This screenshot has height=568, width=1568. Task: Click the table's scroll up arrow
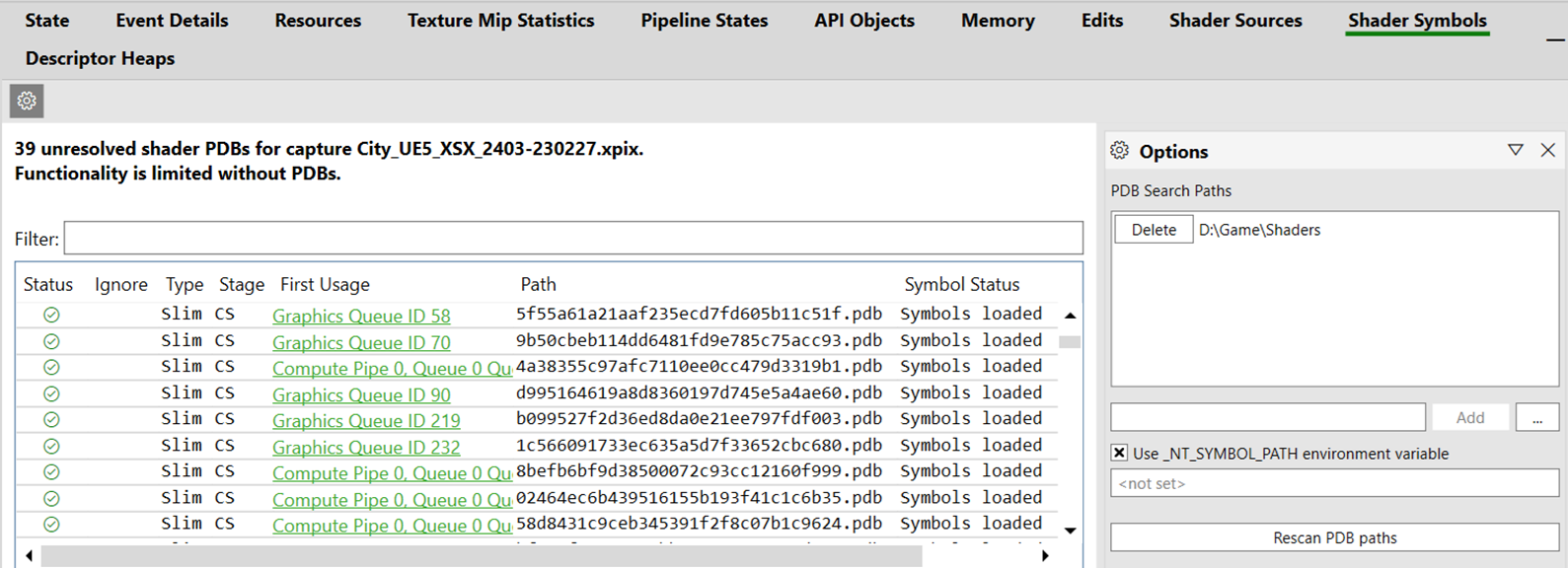(1070, 316)
